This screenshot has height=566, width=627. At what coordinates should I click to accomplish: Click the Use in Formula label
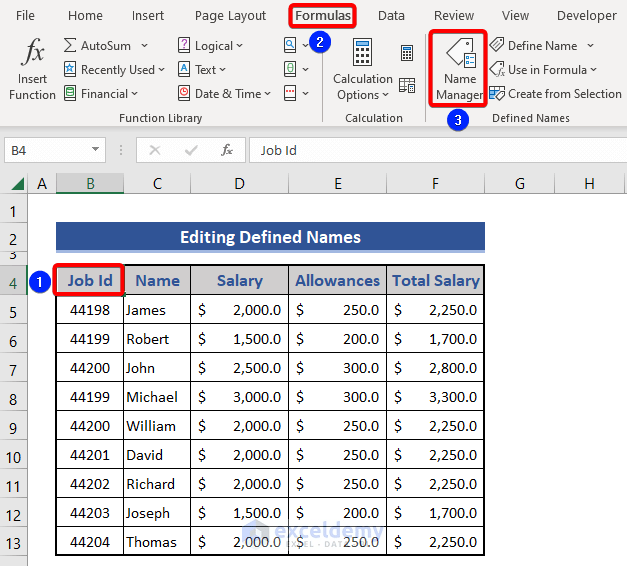click(547, 70)
